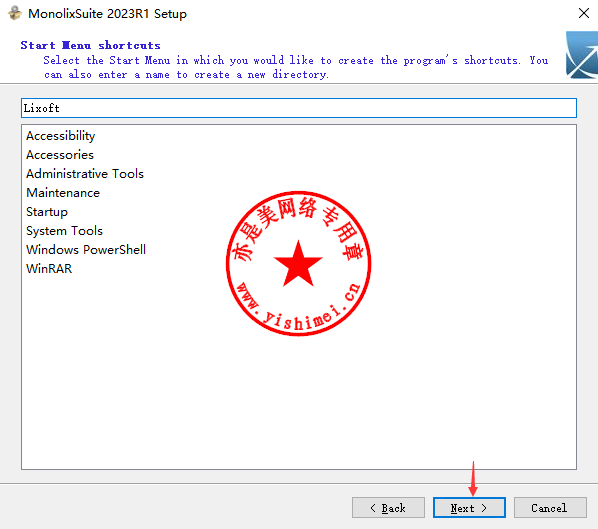Go back with the Back button
Image resolution: width=598 pixels, height=529 pixels.
(x=388, y=508)
